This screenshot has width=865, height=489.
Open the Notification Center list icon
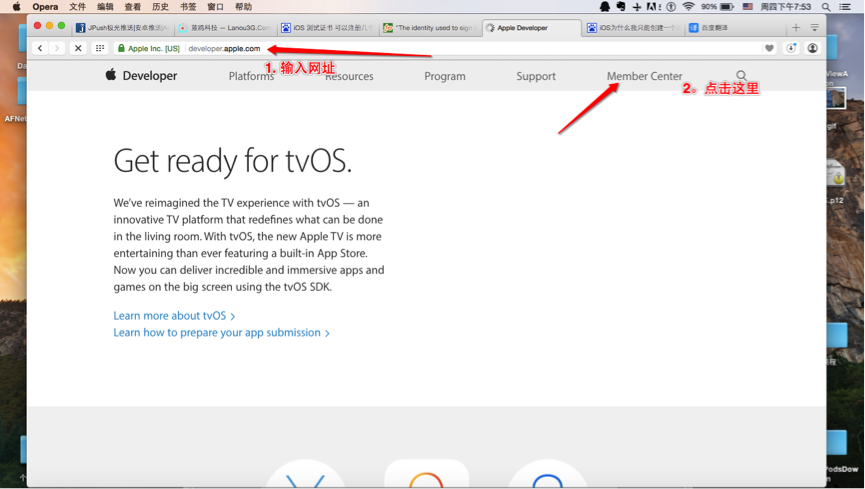point(845,7)
